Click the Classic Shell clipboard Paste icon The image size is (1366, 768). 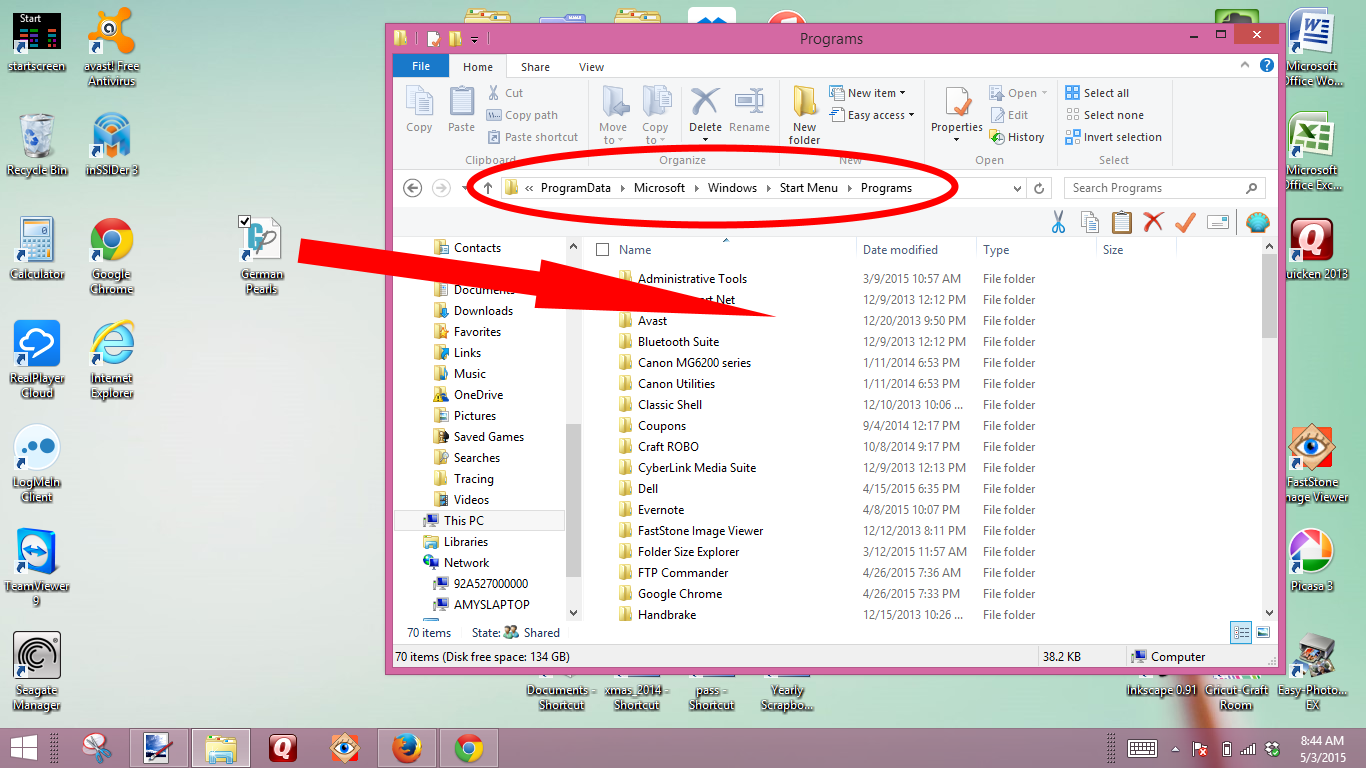coord(1122,222)
